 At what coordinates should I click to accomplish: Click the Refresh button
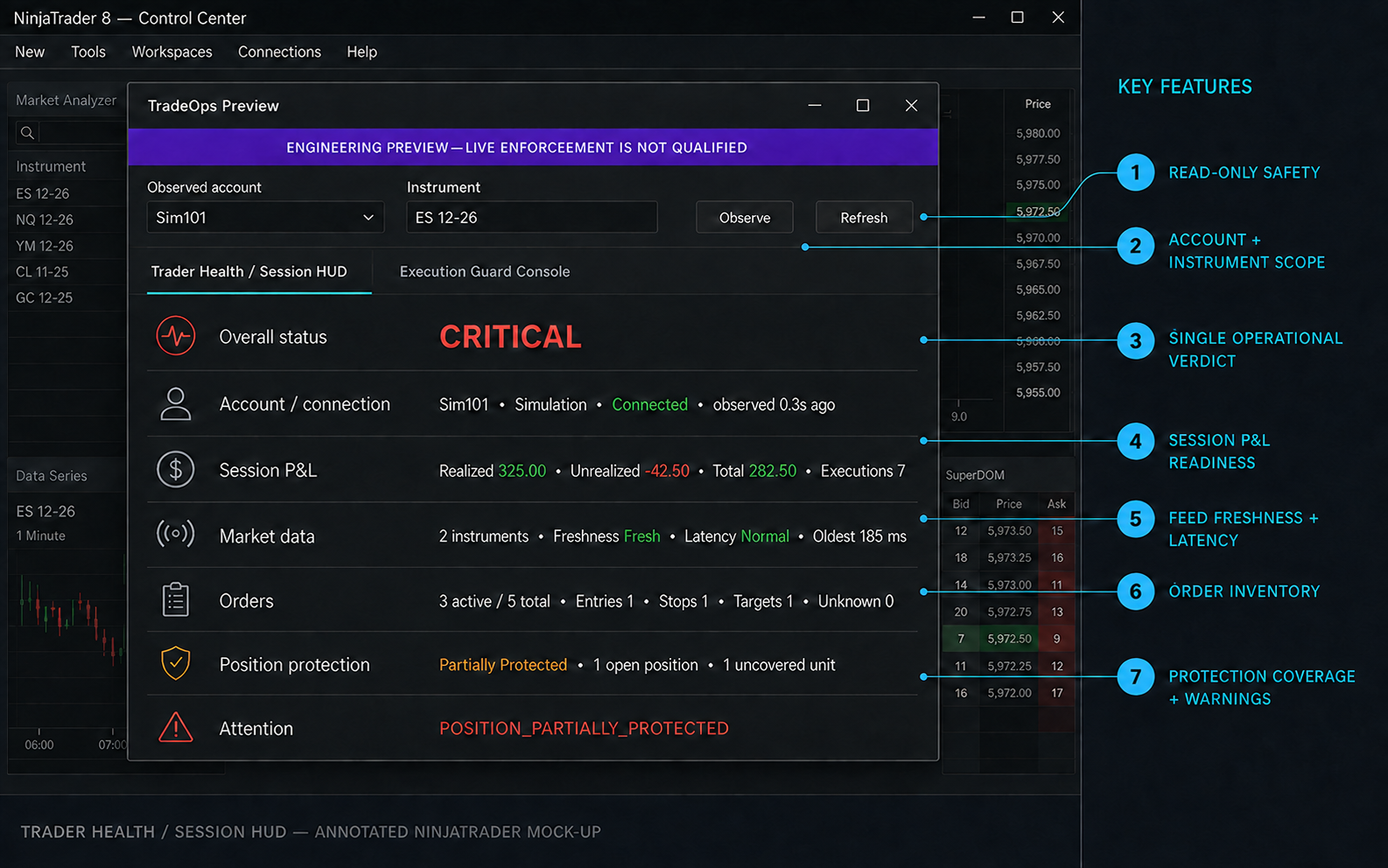pyautogui.click(x=864, y=217)
